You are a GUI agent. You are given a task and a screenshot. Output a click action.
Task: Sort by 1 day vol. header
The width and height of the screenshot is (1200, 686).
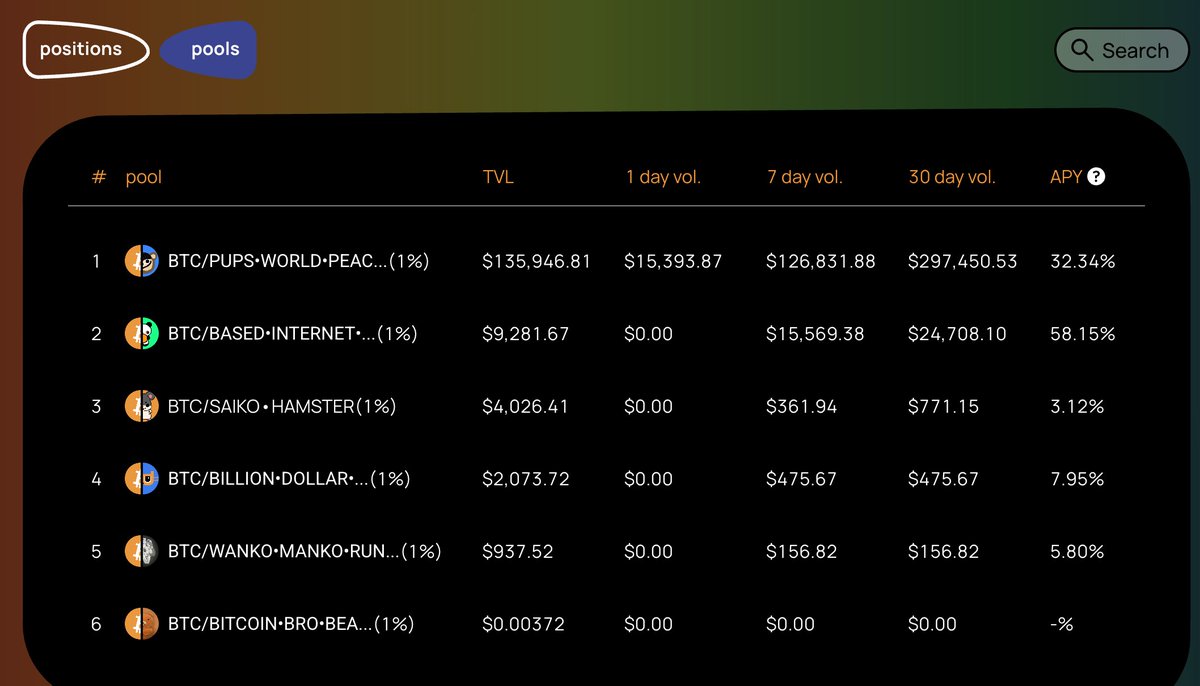click(x=663, y=177)
